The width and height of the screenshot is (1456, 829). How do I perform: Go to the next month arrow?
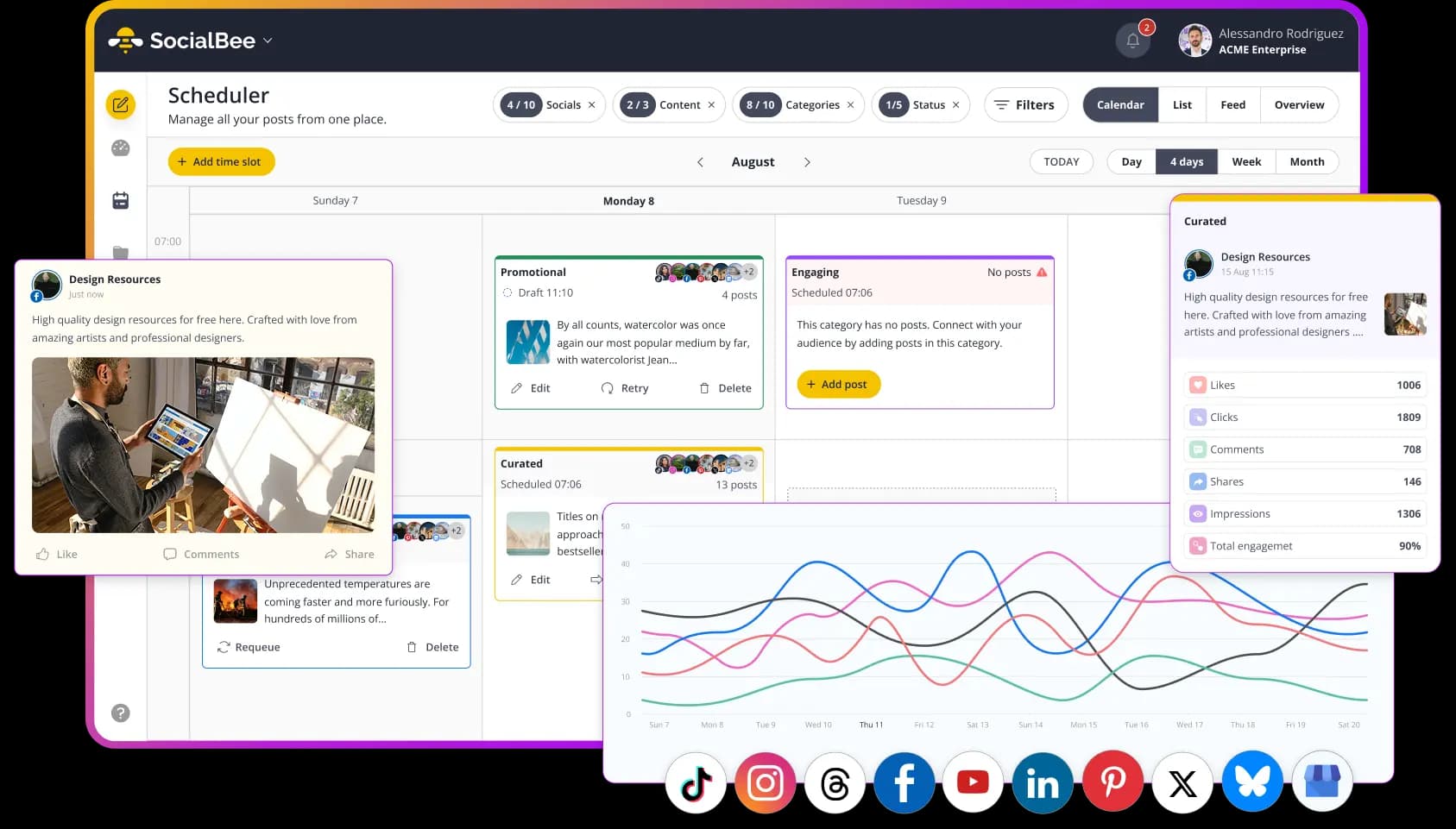[807, 162]
